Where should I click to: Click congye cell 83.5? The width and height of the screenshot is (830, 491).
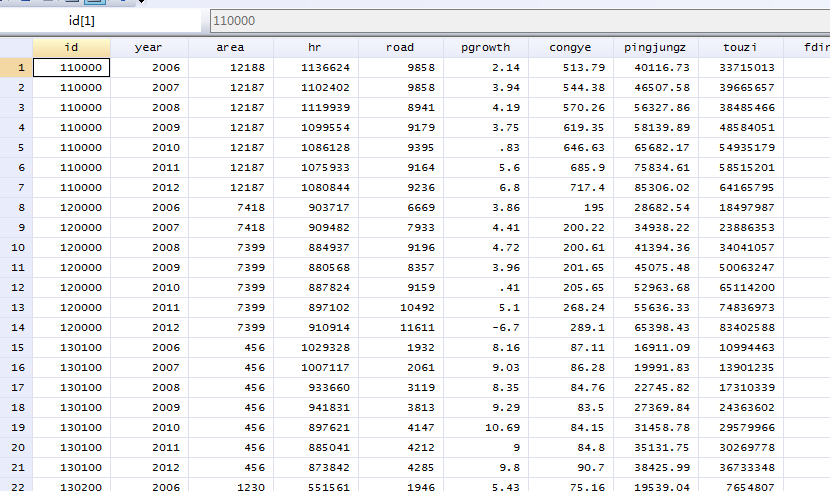[x=571, y=407]
